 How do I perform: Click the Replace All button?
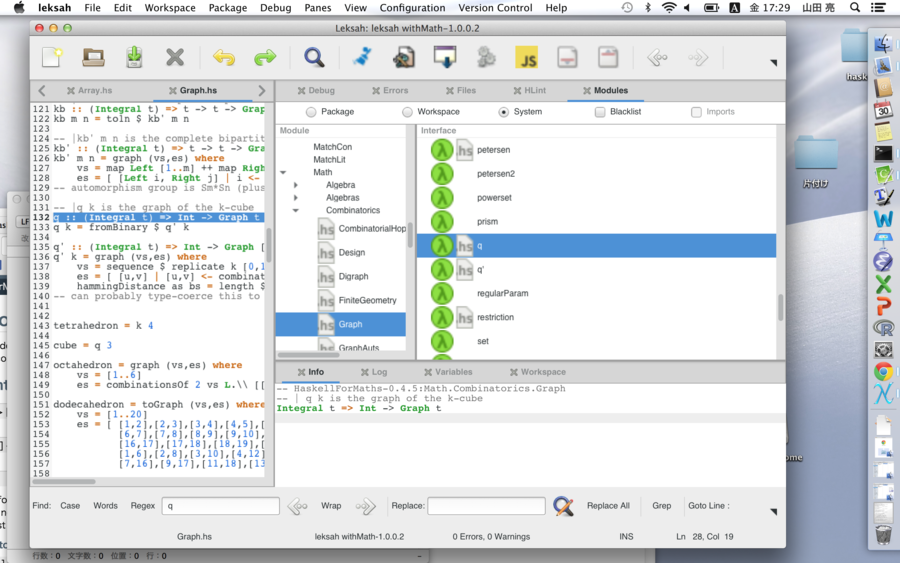(608, 506)
